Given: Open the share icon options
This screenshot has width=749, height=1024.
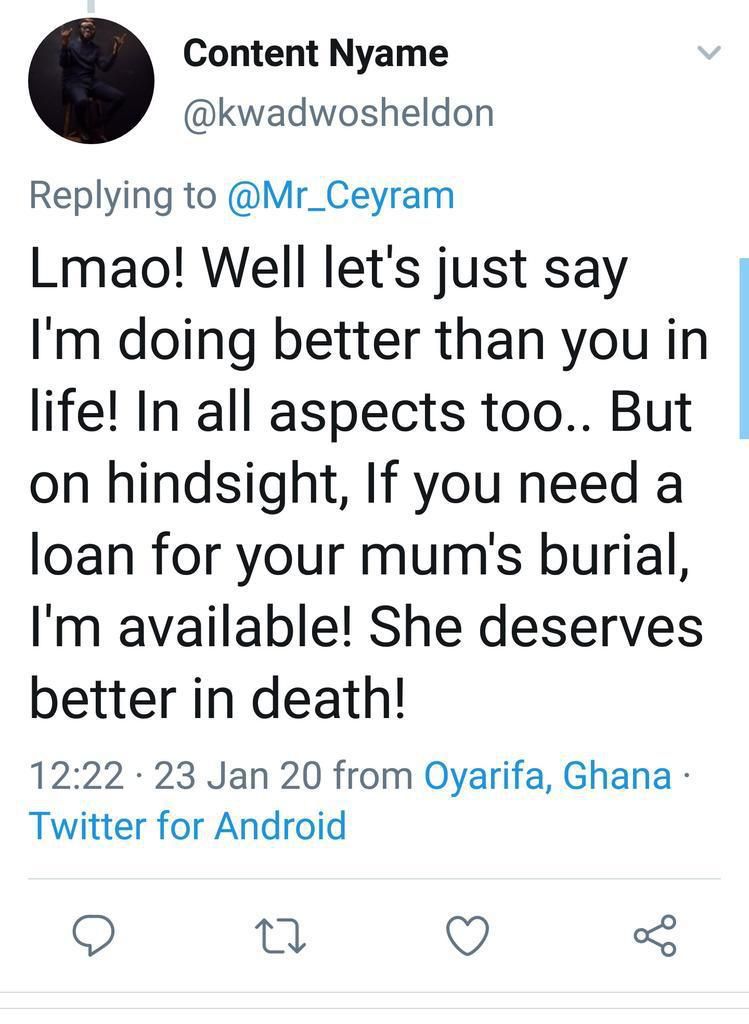Looking at the screenshot, I should tap(655, 936).
